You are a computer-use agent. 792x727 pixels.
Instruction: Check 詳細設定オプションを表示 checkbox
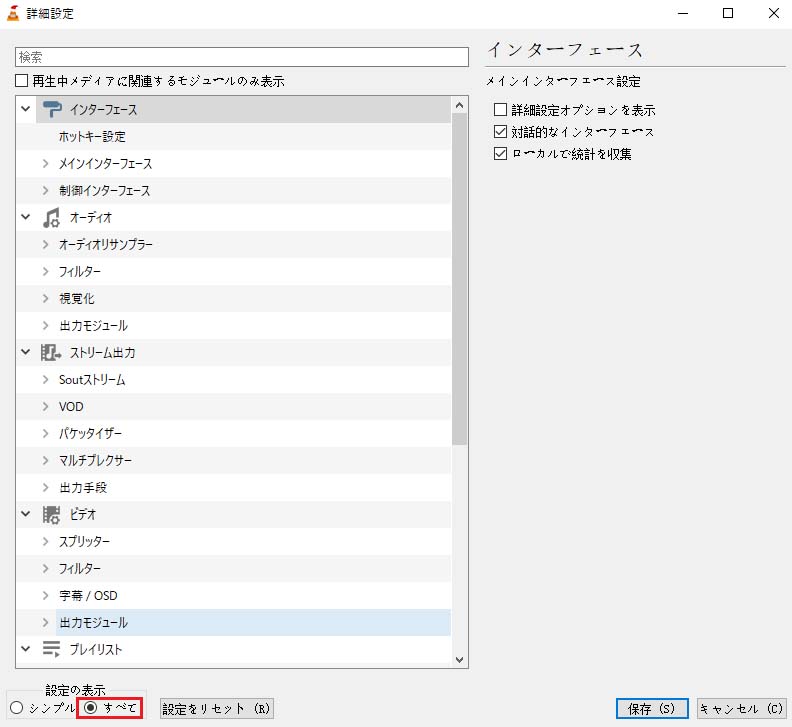[500, 109]
